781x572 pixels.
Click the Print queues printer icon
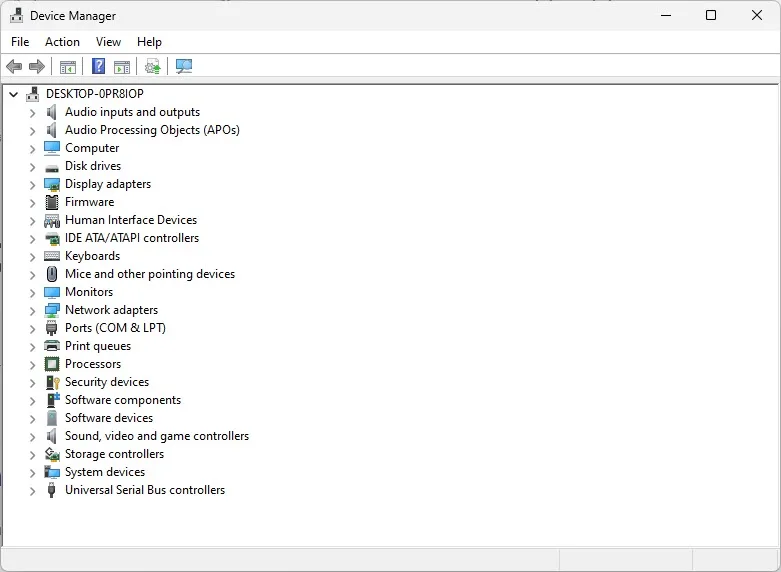pos(52,346)
